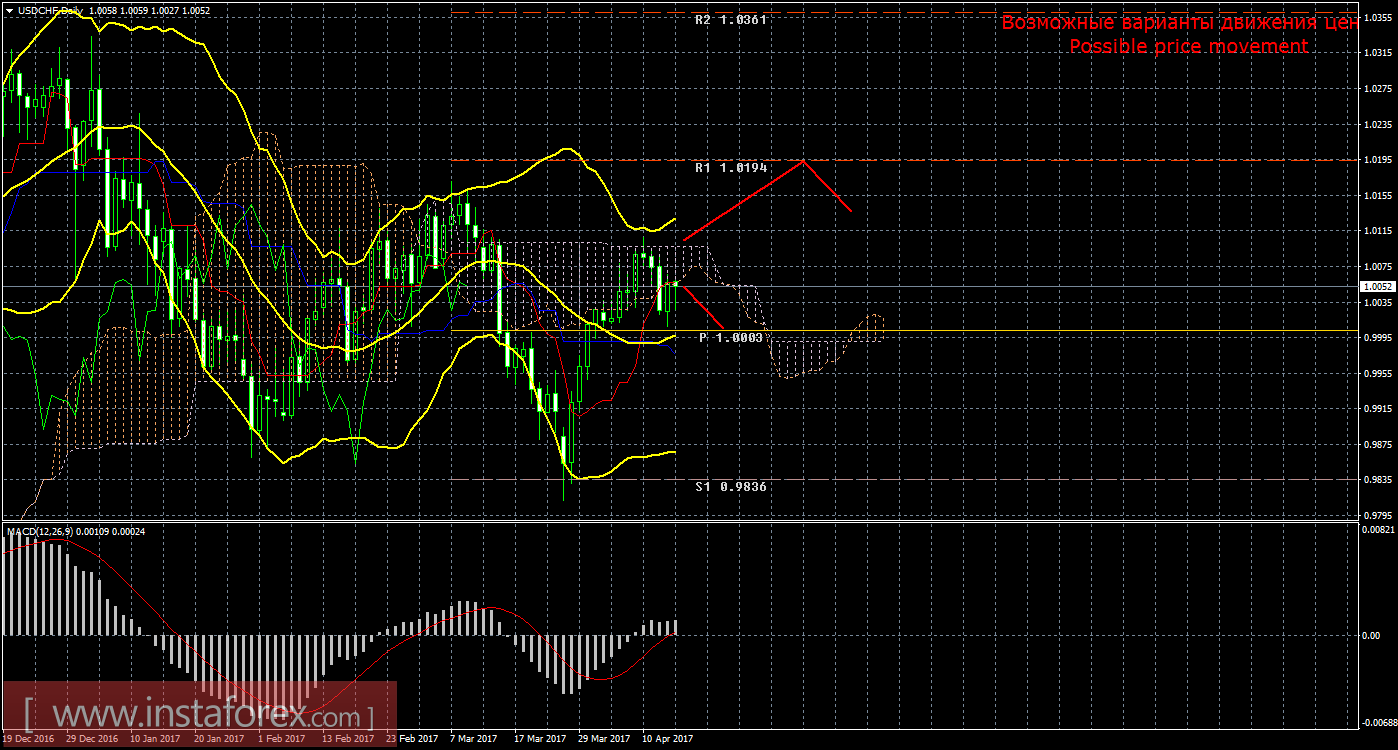Screen dimensions: 1398x750
Task: Click the 0.9995 price axis value
Action: [1378, 338]
